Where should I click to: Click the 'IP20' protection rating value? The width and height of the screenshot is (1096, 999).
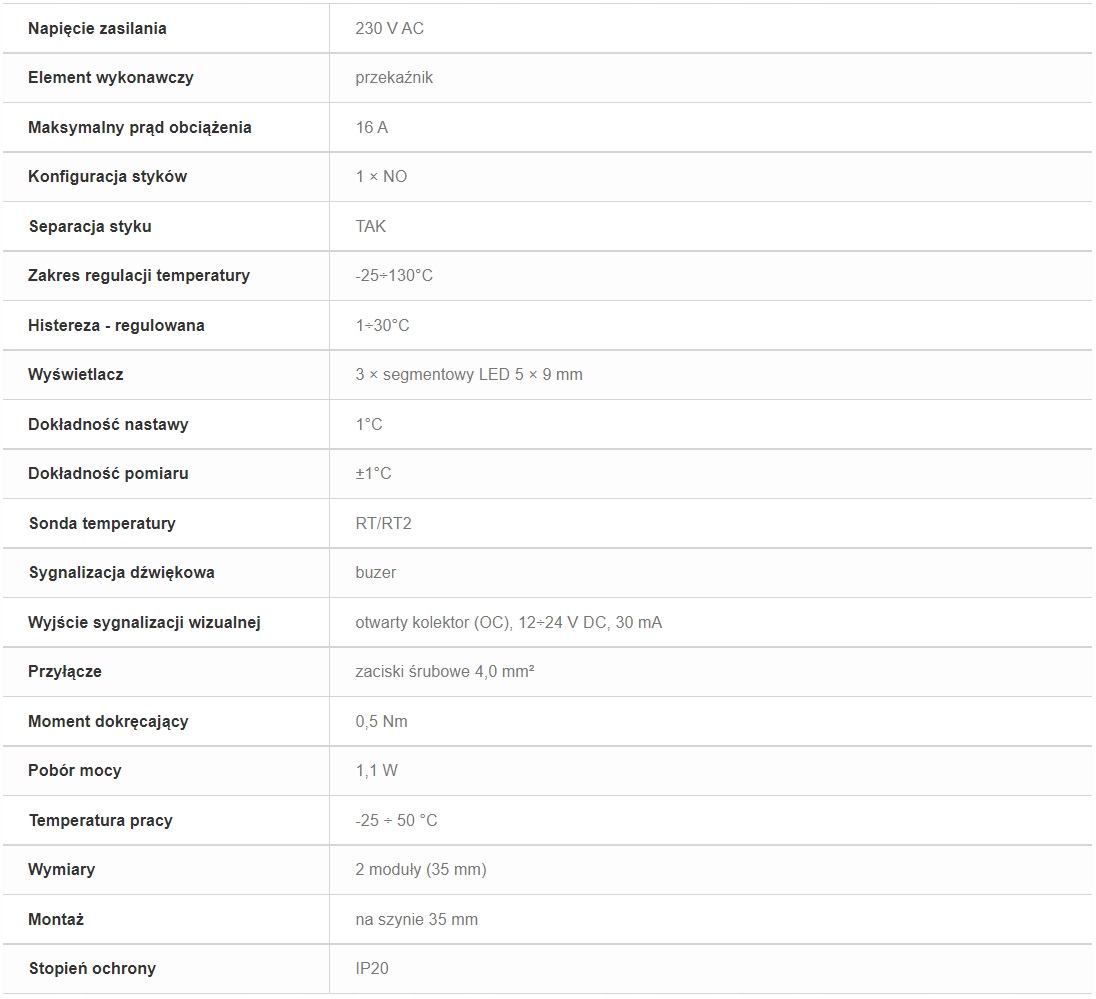371,968
